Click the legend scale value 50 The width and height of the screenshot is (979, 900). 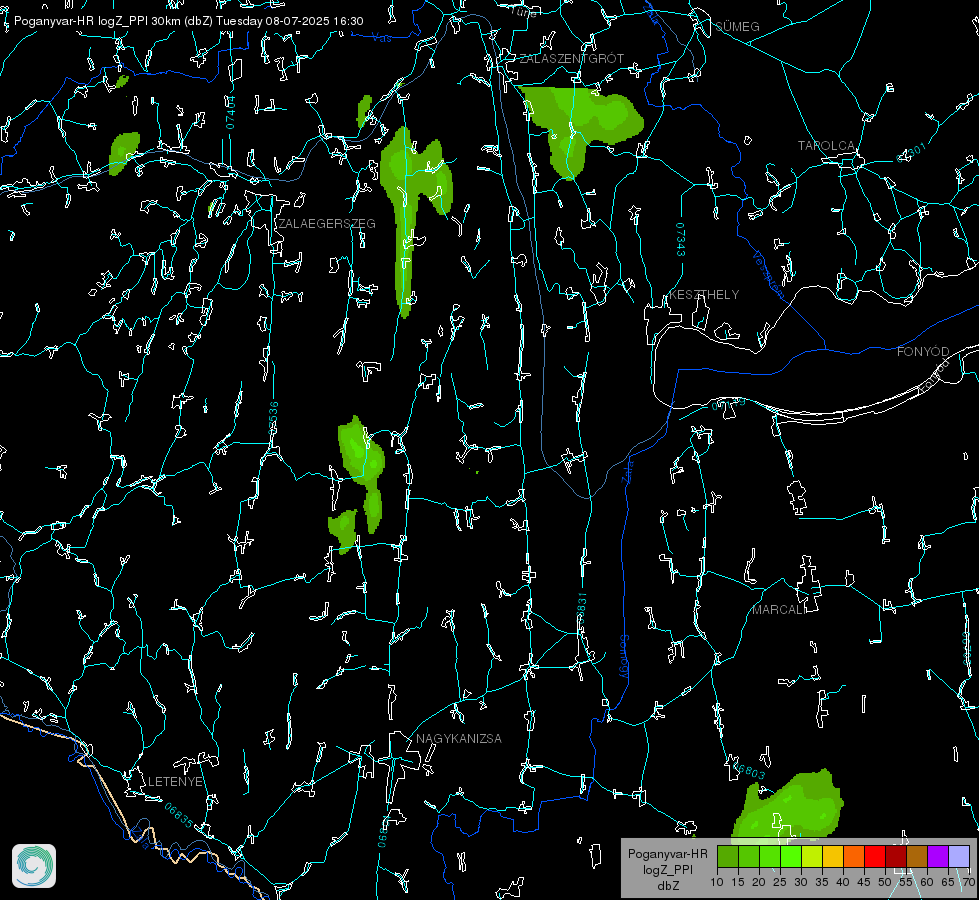click(885, 882)
